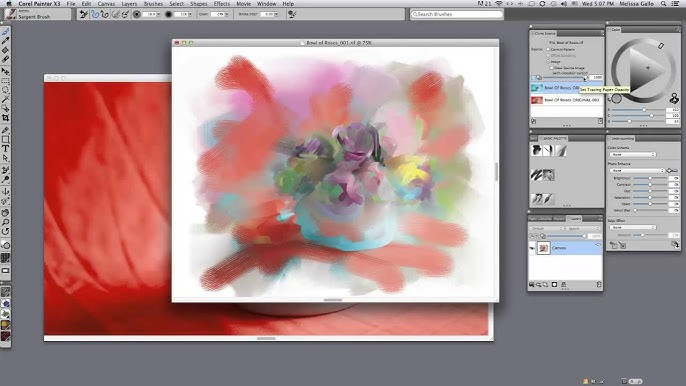Select the Dropper tool in the toolbox

click(x=5, y=41)
